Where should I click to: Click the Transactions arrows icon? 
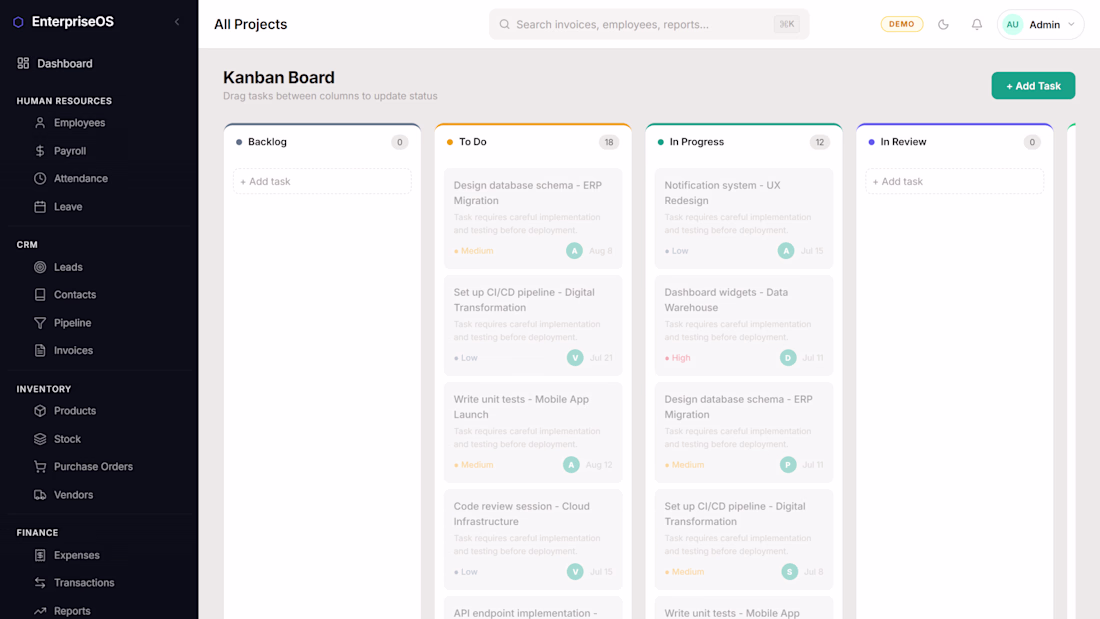[x=40, y=583]
